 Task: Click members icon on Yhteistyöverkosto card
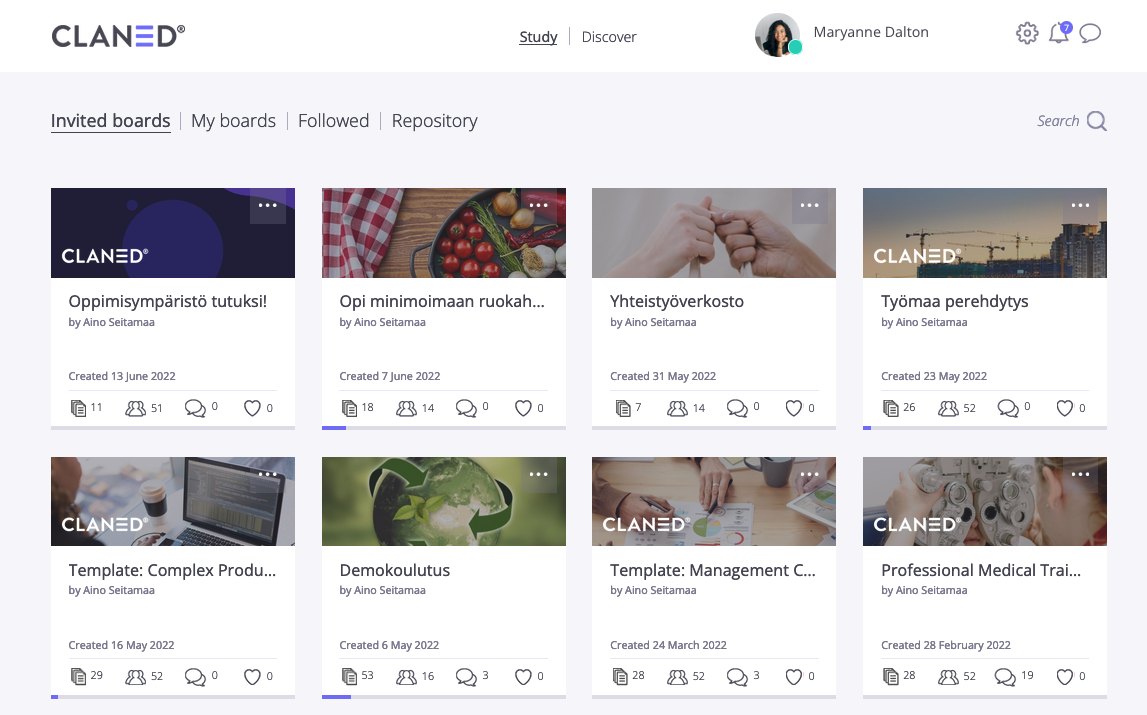coord(677,408)
